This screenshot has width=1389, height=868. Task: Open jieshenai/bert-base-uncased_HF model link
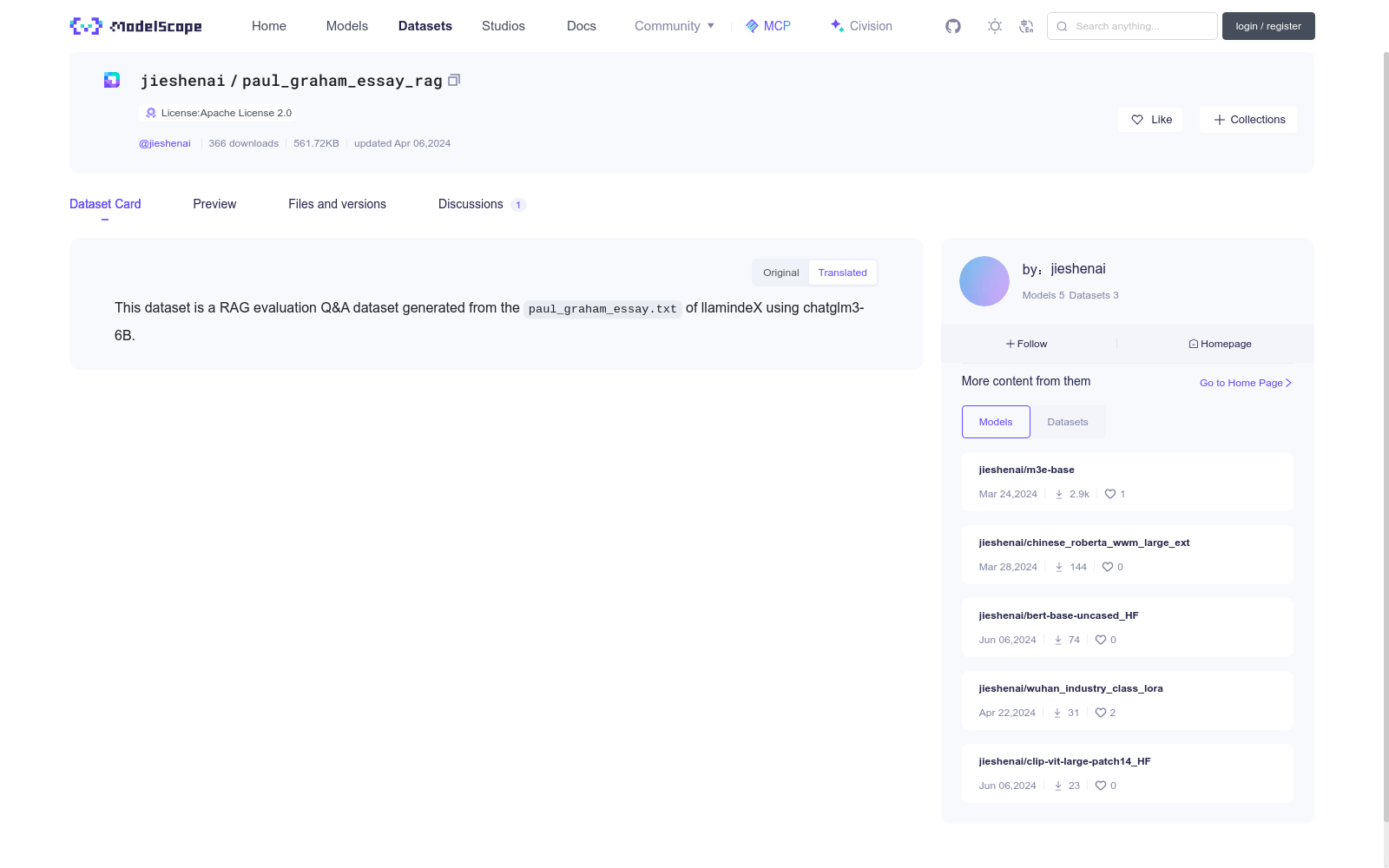(x=1058, y=615)
